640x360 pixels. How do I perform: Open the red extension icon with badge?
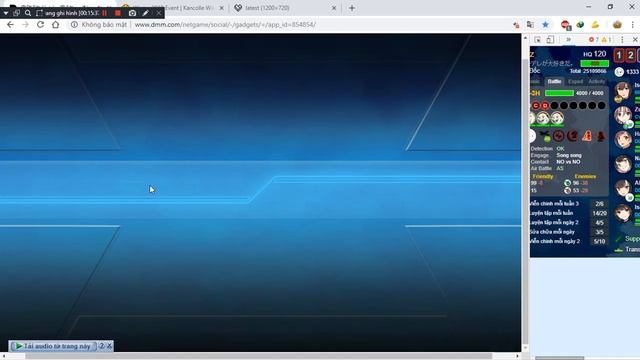point(565,25)
